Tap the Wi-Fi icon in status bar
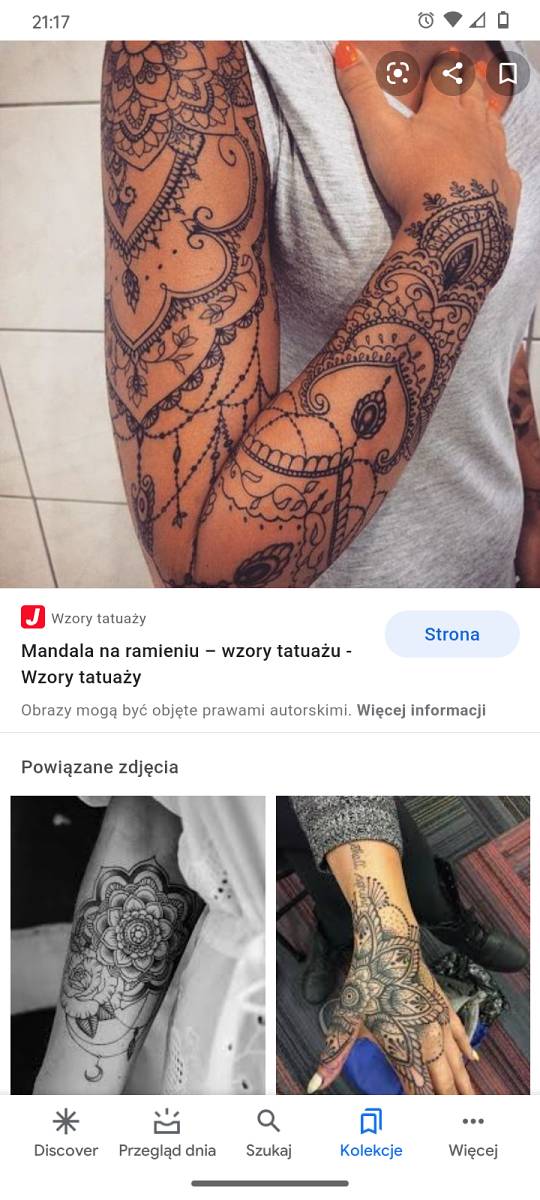This screenshot has height=1200, width=540. tap(453, 20)
